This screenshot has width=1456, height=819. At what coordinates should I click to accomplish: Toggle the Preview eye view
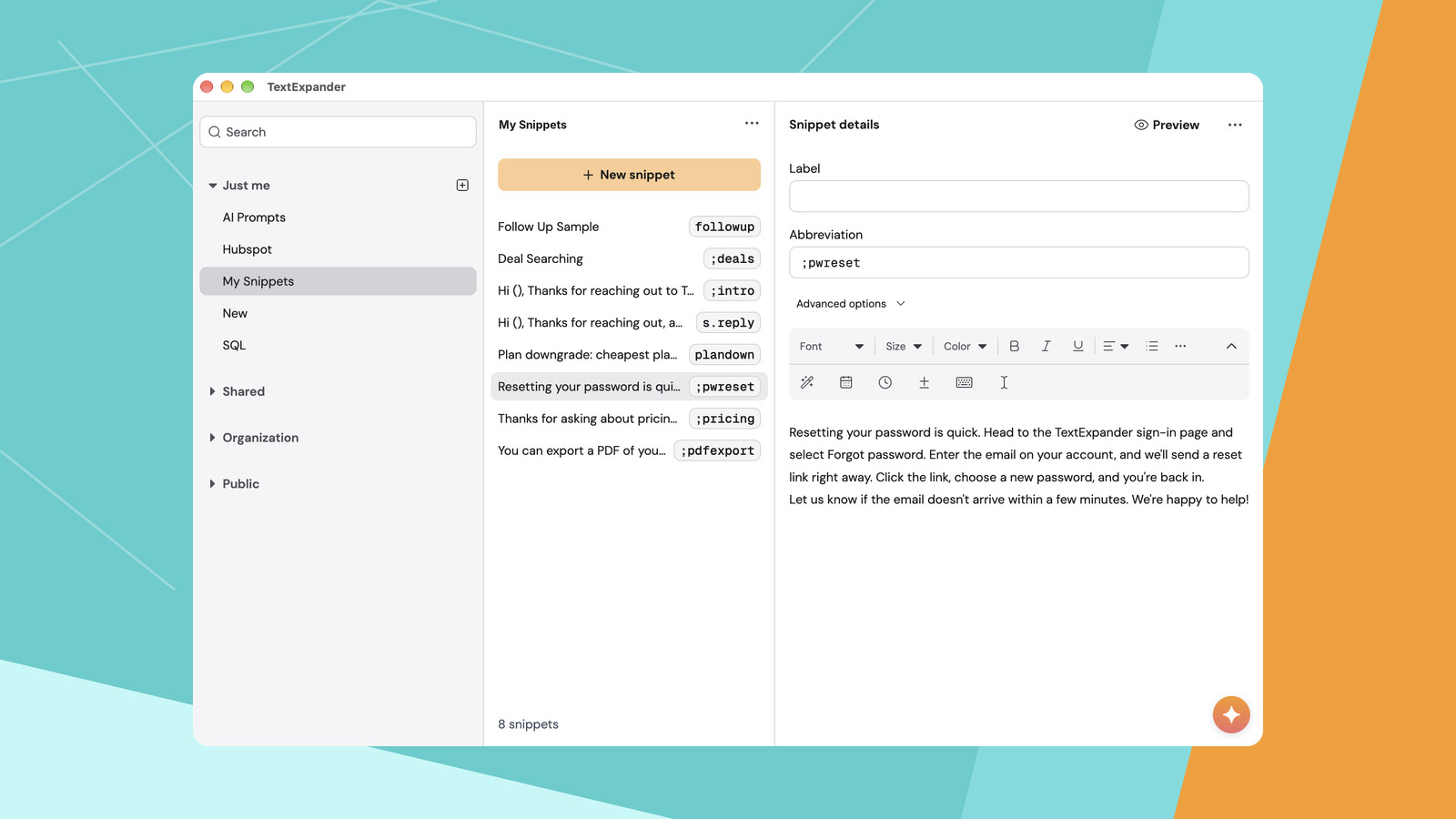pos(1167,125)
